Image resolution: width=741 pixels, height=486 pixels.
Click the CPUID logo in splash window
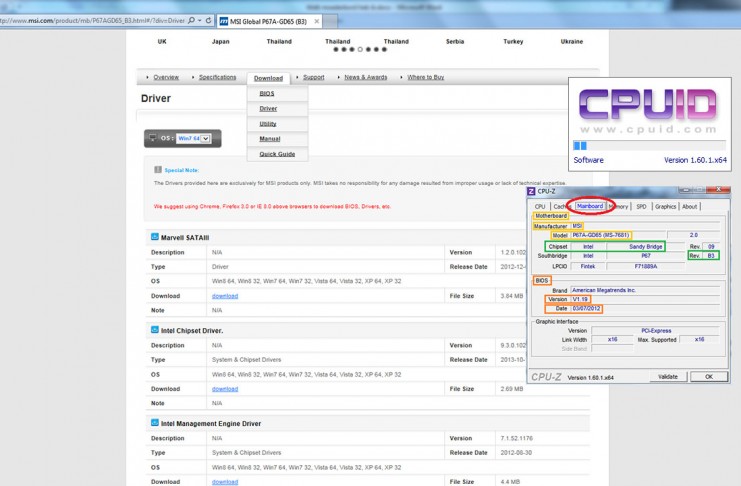pos(648,104)
